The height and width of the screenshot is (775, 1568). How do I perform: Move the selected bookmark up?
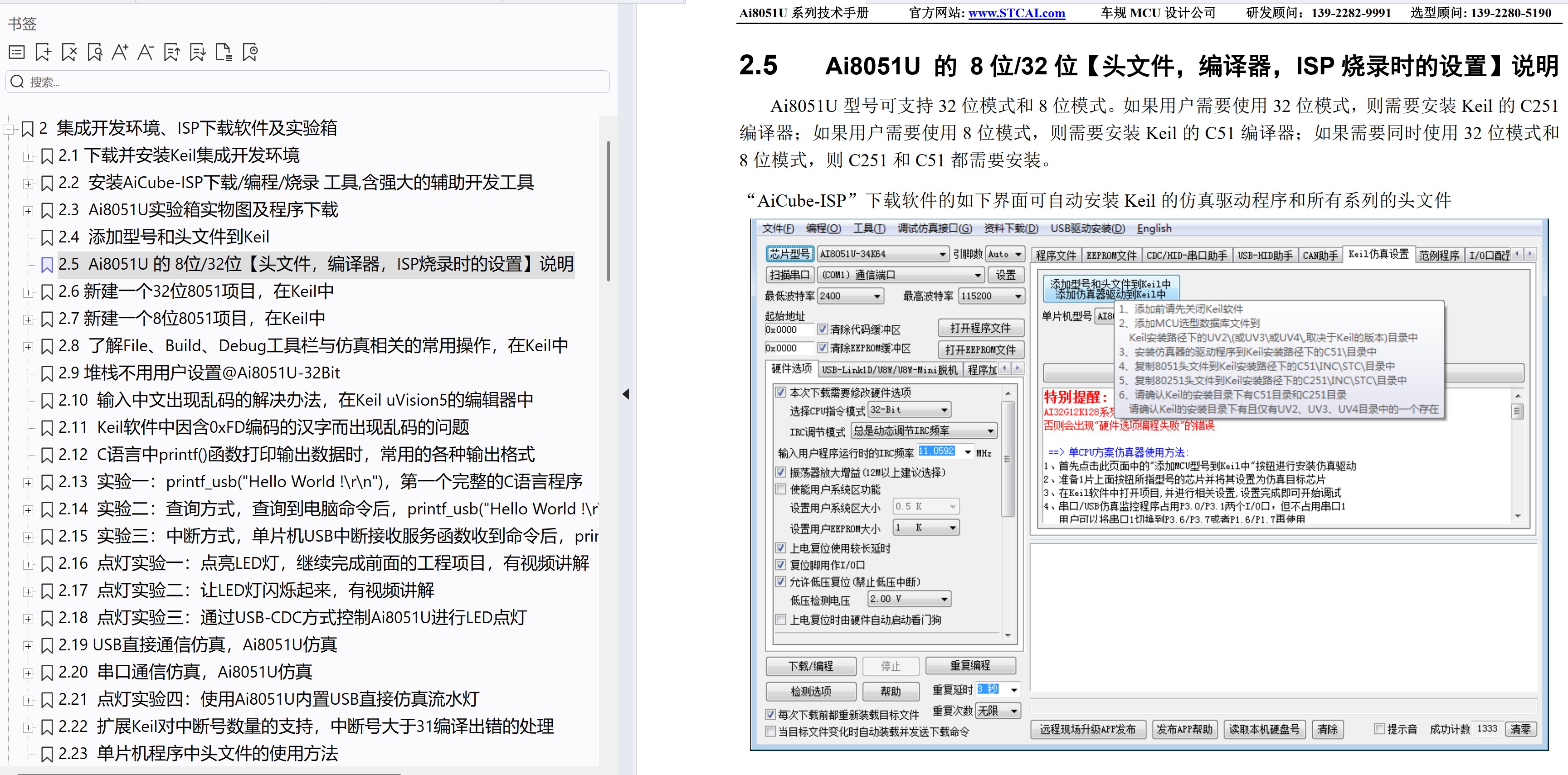(172, 52)
